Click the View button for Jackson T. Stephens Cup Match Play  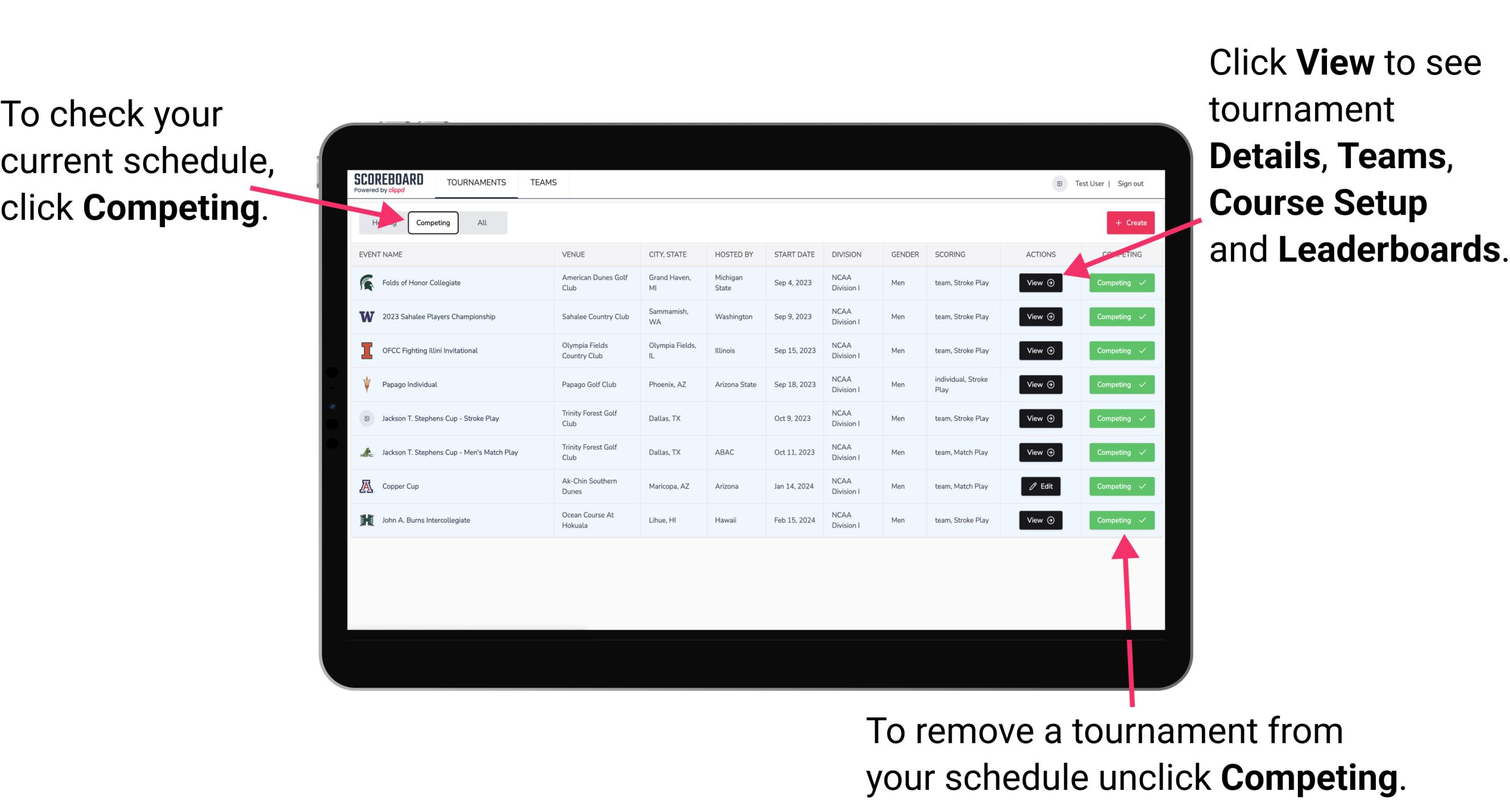1040,452
